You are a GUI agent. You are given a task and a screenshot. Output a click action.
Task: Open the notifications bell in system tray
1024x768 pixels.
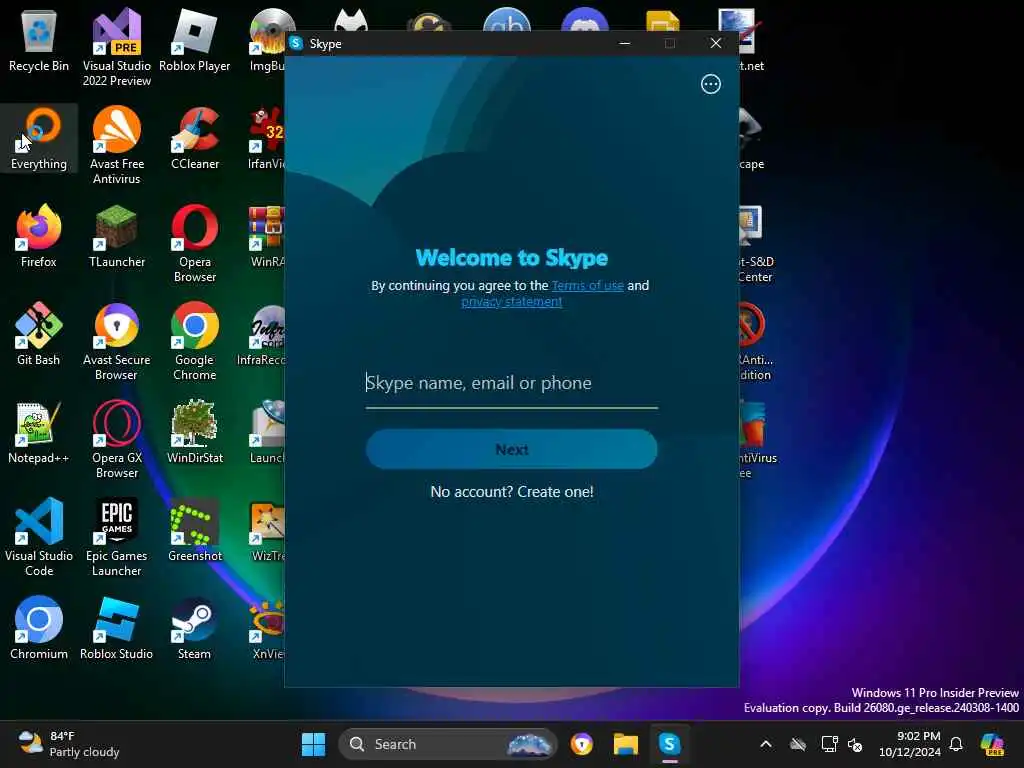[956, 744]
